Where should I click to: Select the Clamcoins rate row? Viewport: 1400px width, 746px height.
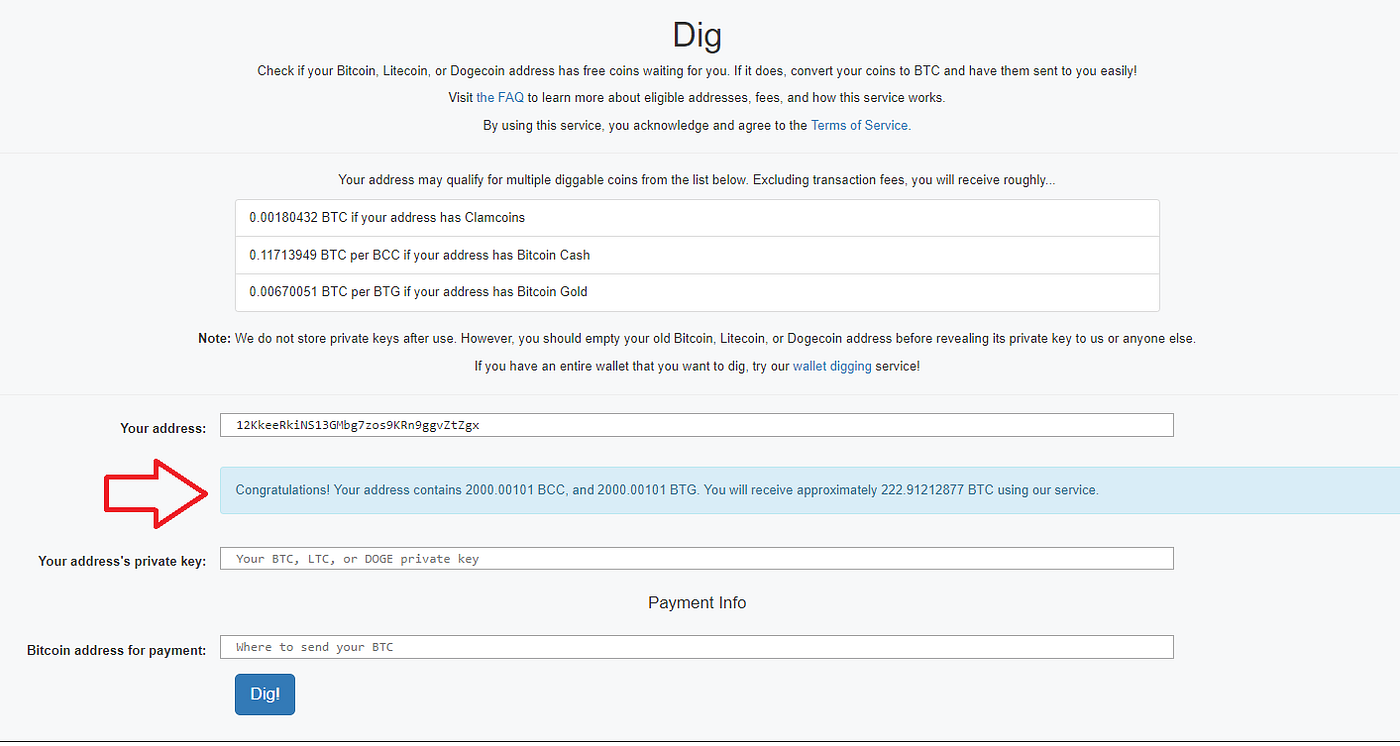697,218
